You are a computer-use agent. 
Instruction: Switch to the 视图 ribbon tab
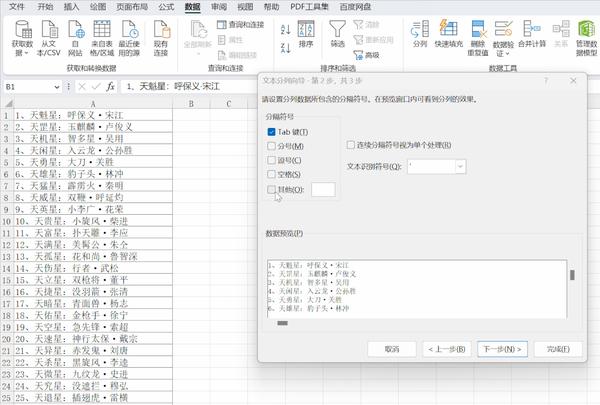click(x=245, y=7)
